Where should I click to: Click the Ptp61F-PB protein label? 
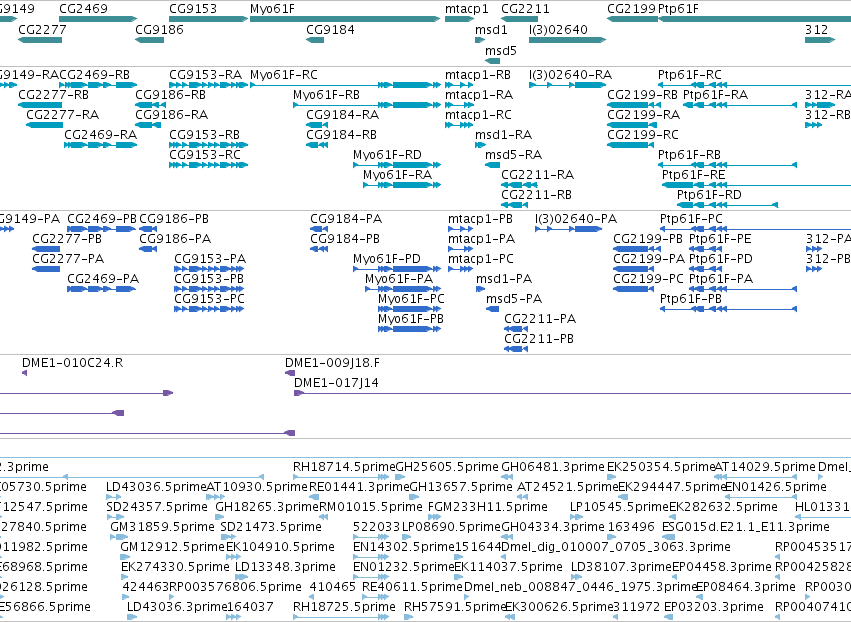690,299
